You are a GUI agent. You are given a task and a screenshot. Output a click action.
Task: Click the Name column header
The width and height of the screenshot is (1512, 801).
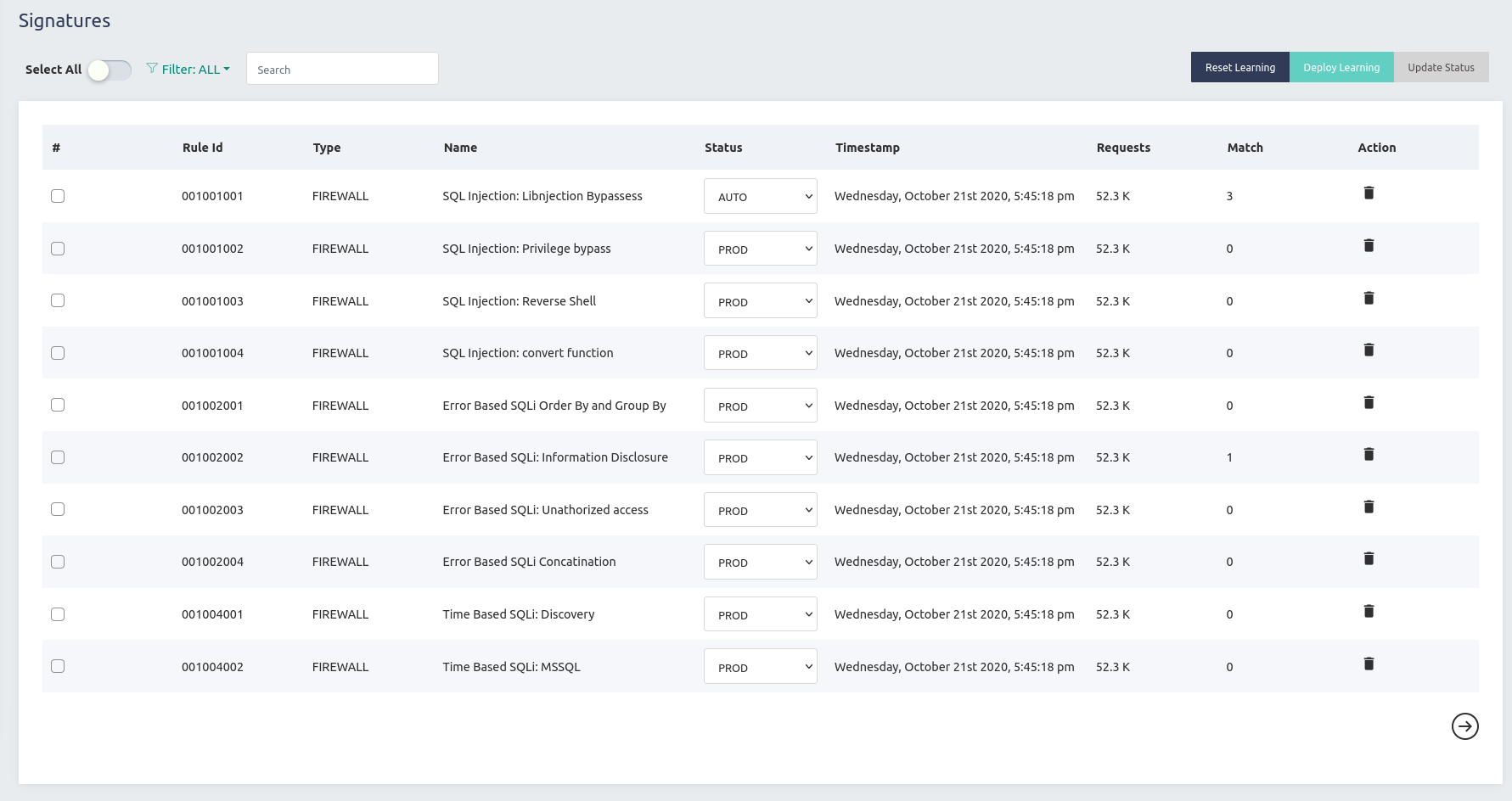pos(460,148)
